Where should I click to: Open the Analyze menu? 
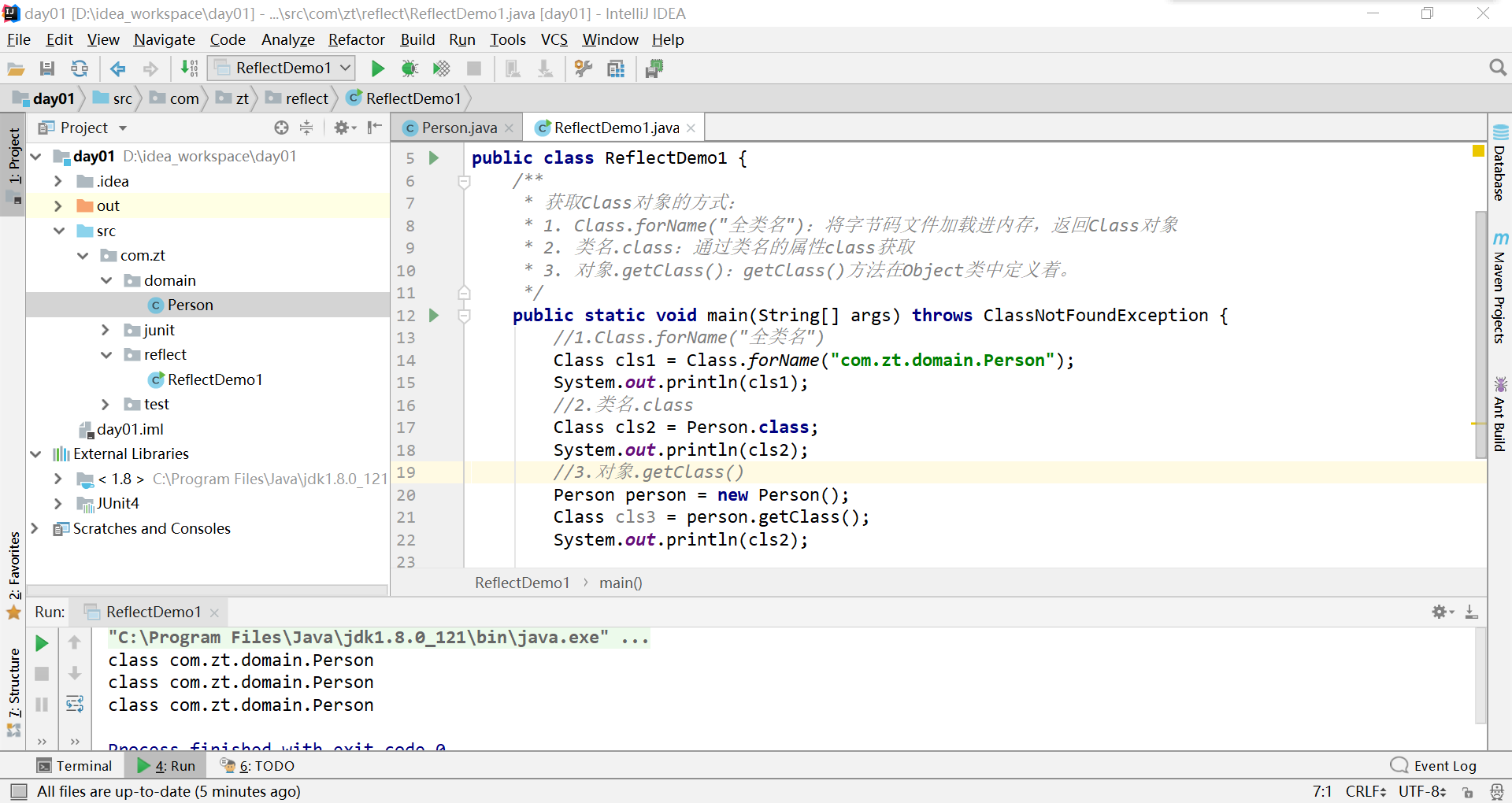287,39
